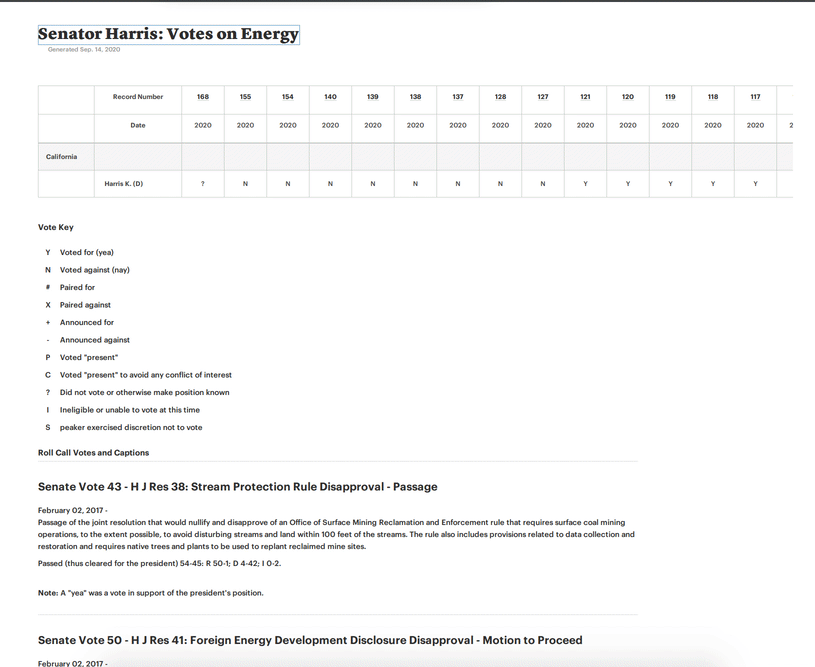
Task: Select the 'Senator Harris: Votes on Energy' title
Action: [x=168, y=34]
